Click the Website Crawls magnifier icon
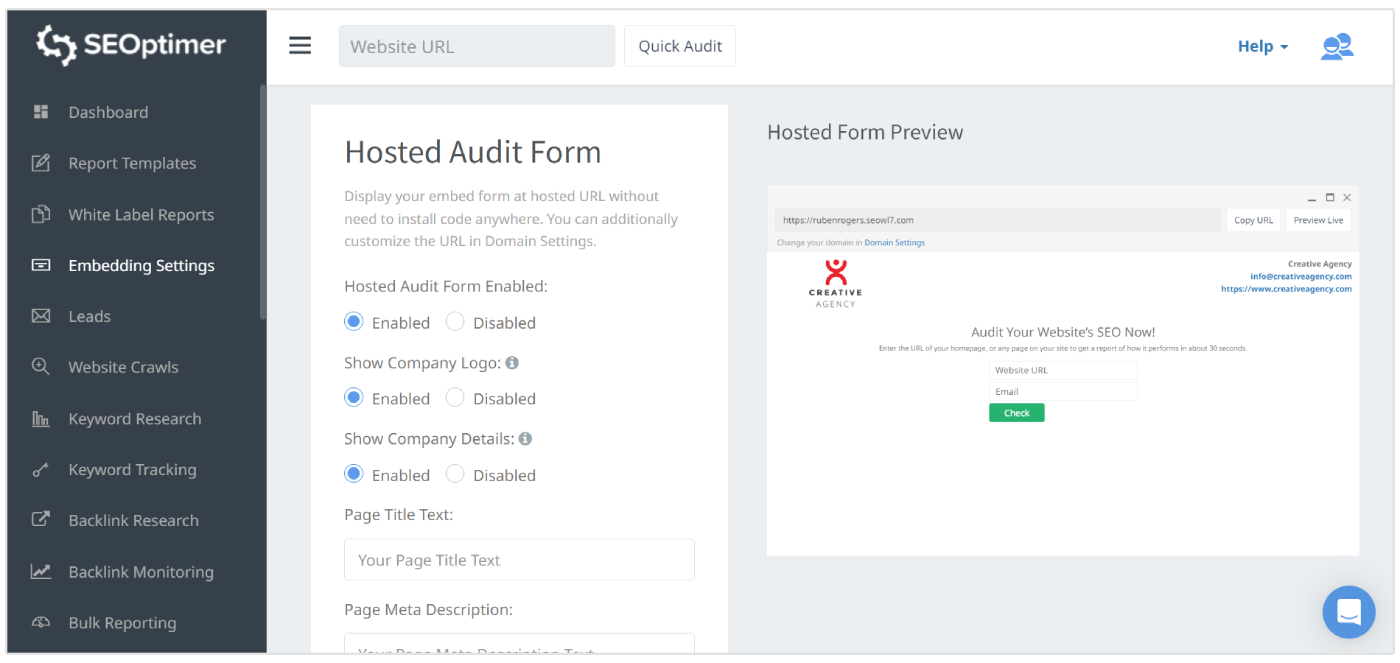Image resolution: width=1400 pixels, height=663 pixels. 41,367
